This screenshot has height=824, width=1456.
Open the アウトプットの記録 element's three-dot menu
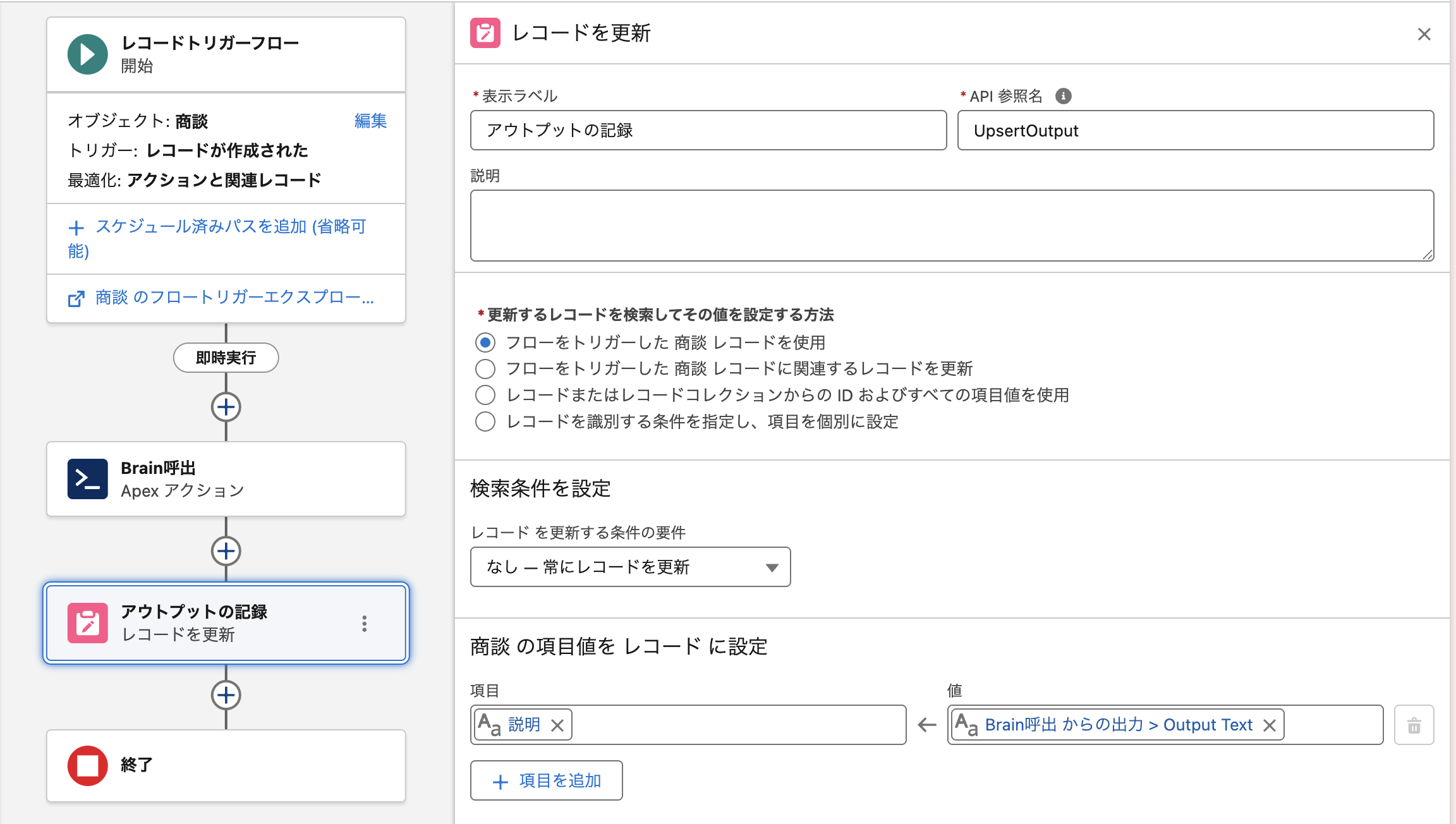[364, 624]
